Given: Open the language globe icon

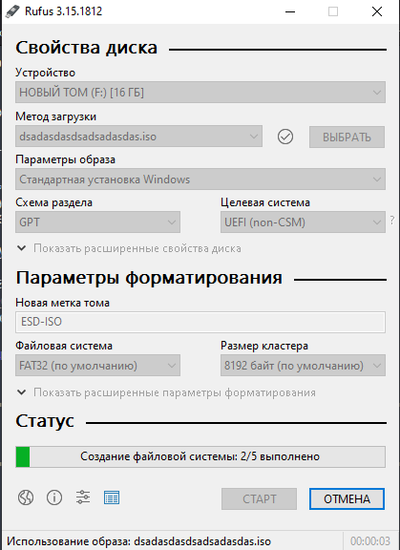Looking at the screenshot, I should [26, 497].
